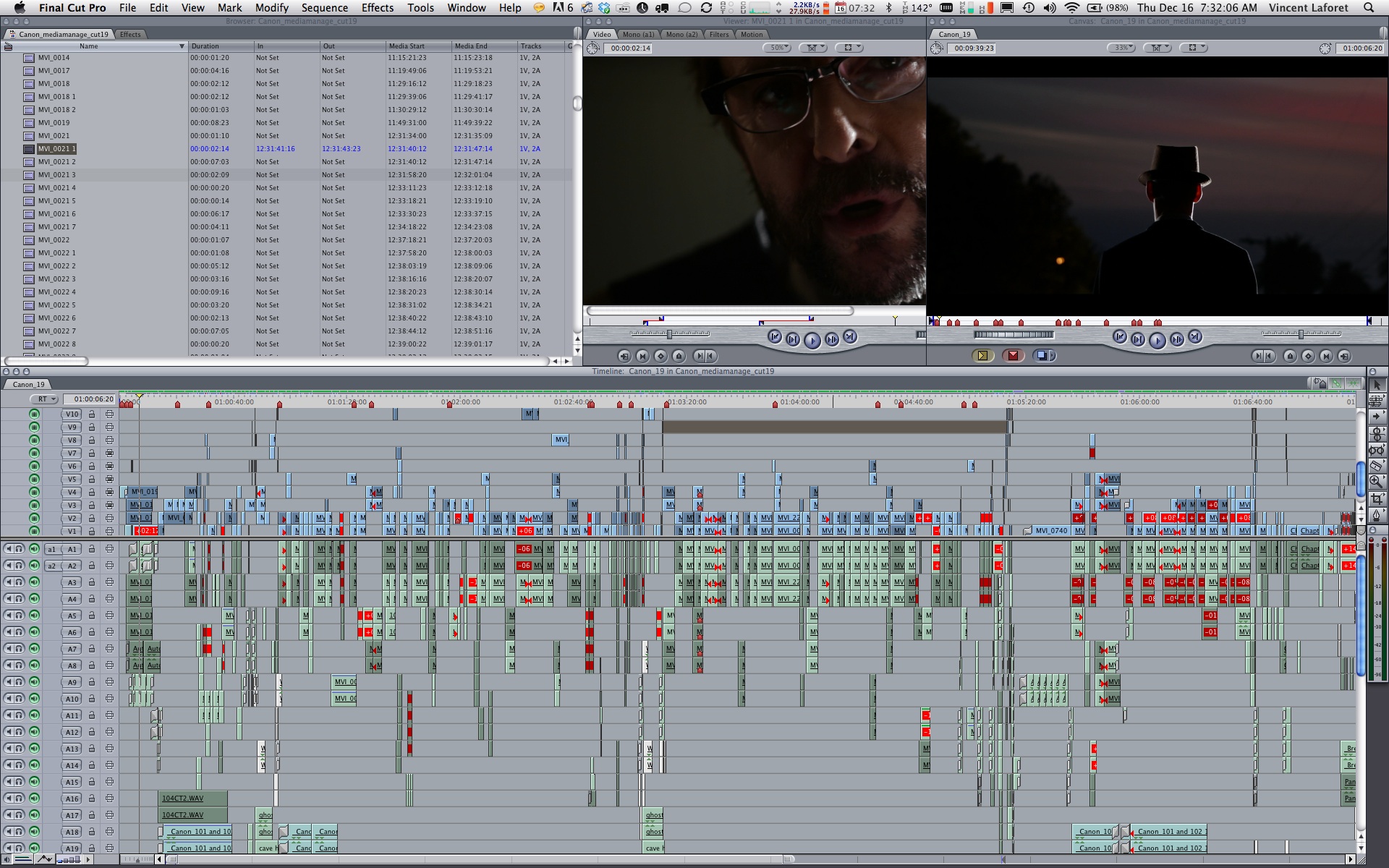The height and width of the screenshot is (868, 1389).
Task: Open the Viewer playhead sync pop-up
Action: [x=814, y=48]
